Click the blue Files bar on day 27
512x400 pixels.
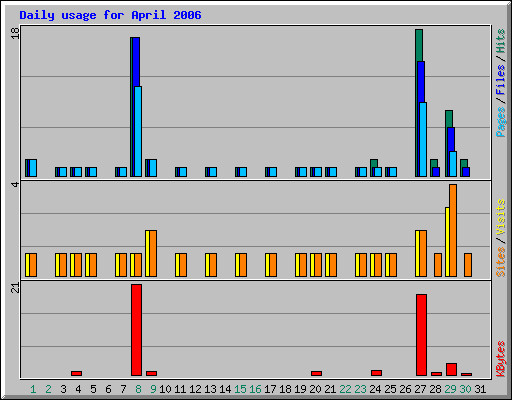pos(421,82)
